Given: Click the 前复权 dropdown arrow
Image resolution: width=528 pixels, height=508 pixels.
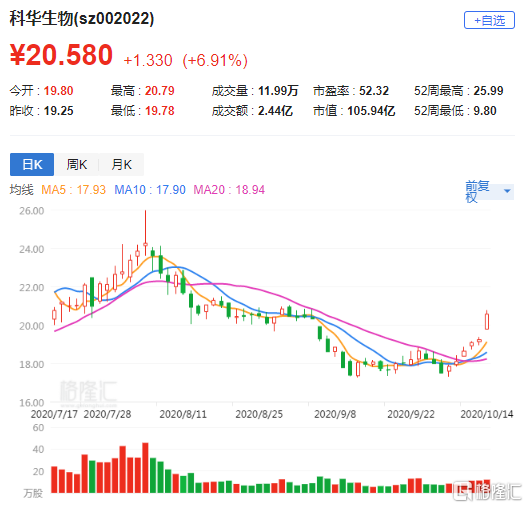Looking at the screenshot, I should [x=507, y=191].
